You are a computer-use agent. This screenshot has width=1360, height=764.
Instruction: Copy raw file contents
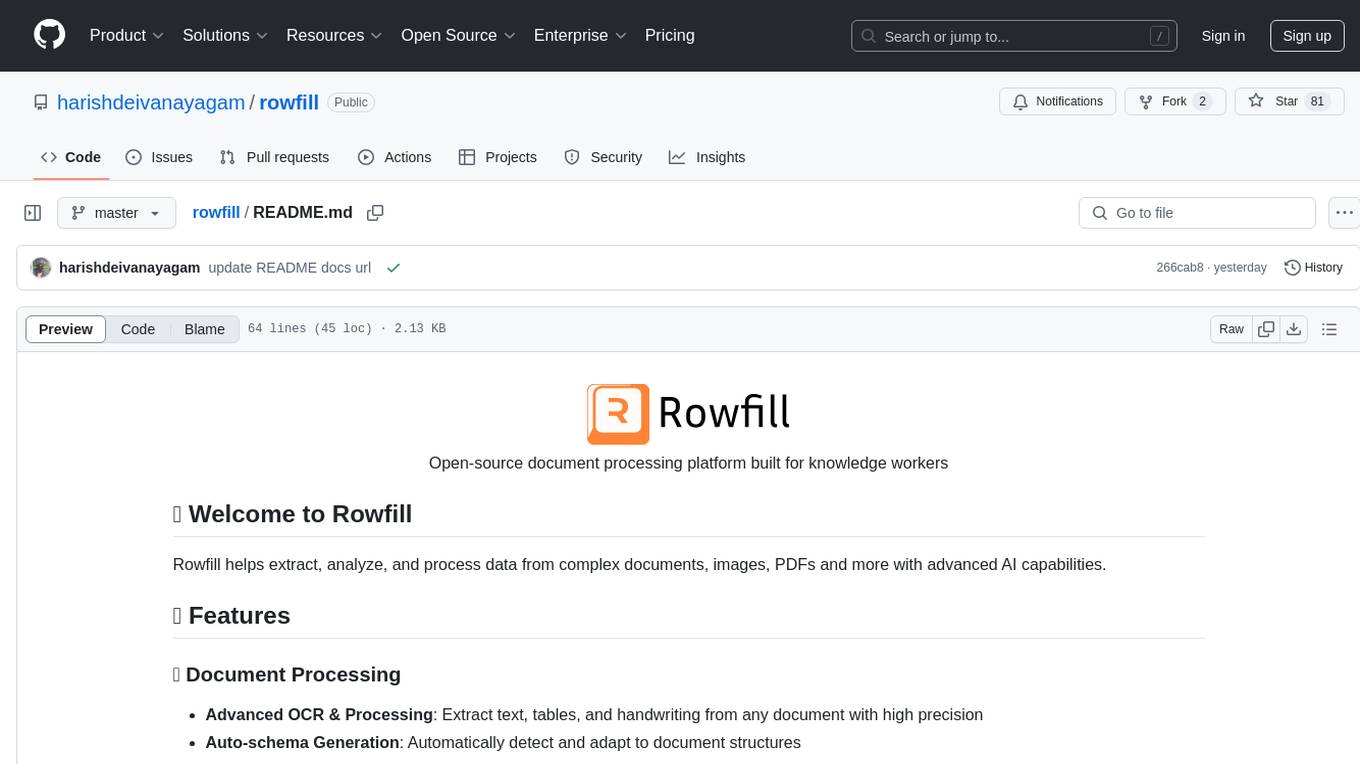coord(1266,329)
